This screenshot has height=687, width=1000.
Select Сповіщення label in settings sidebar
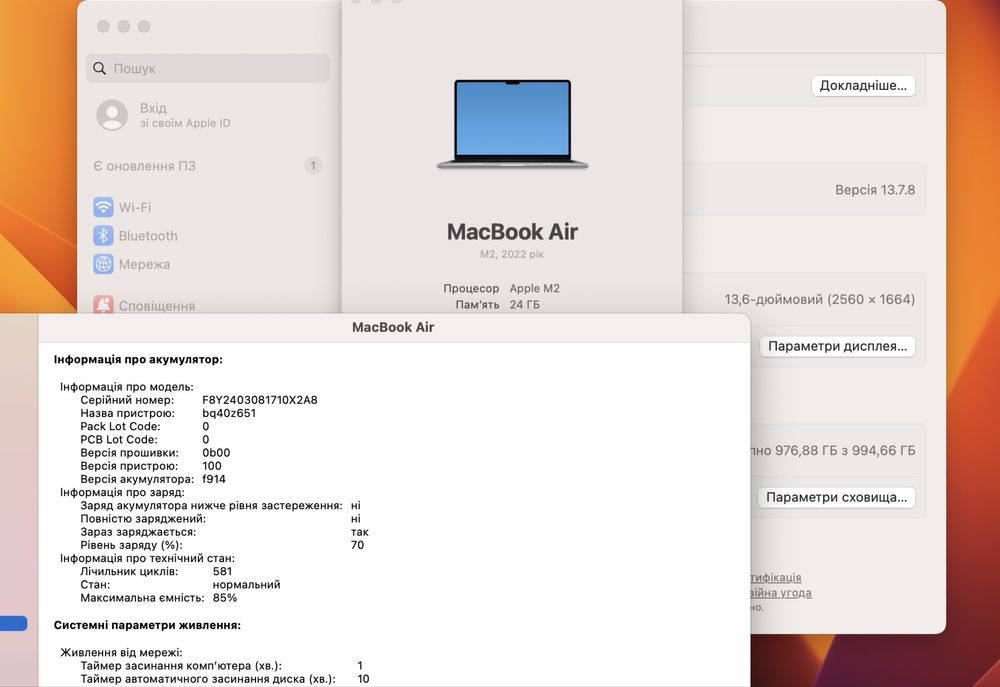157,306
